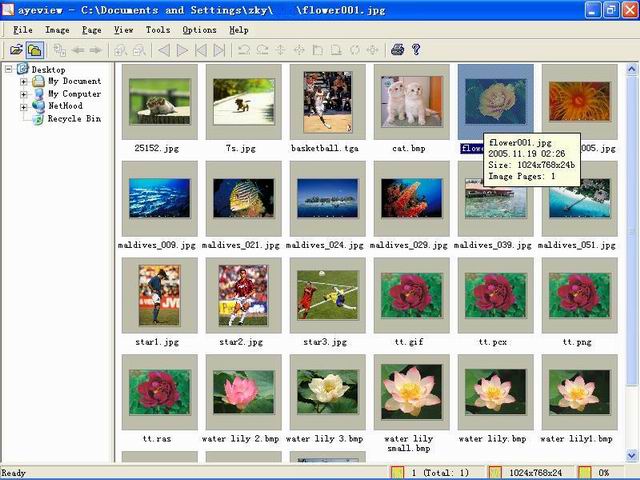Click the Print toolbar icon

[x=397, y=49]
